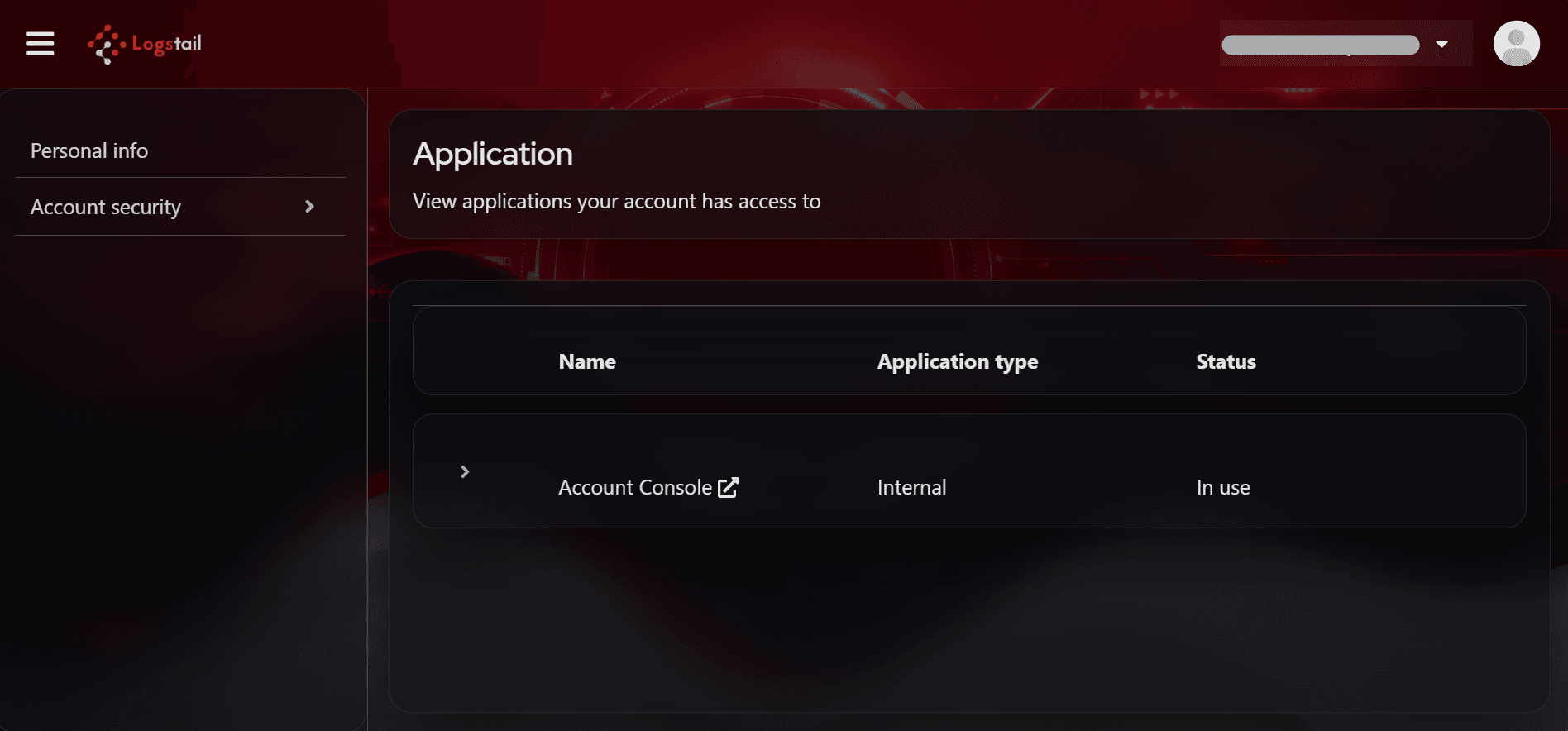
Task: Click the Application heading
Action: [x=493, y=155]
